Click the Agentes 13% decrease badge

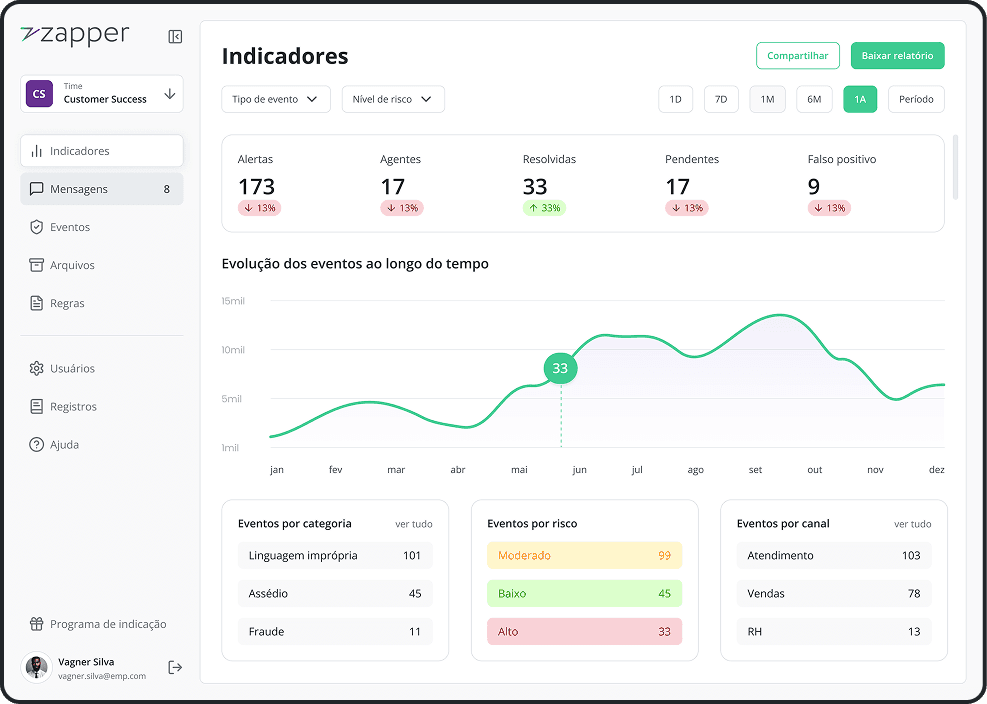pos(402,208)
